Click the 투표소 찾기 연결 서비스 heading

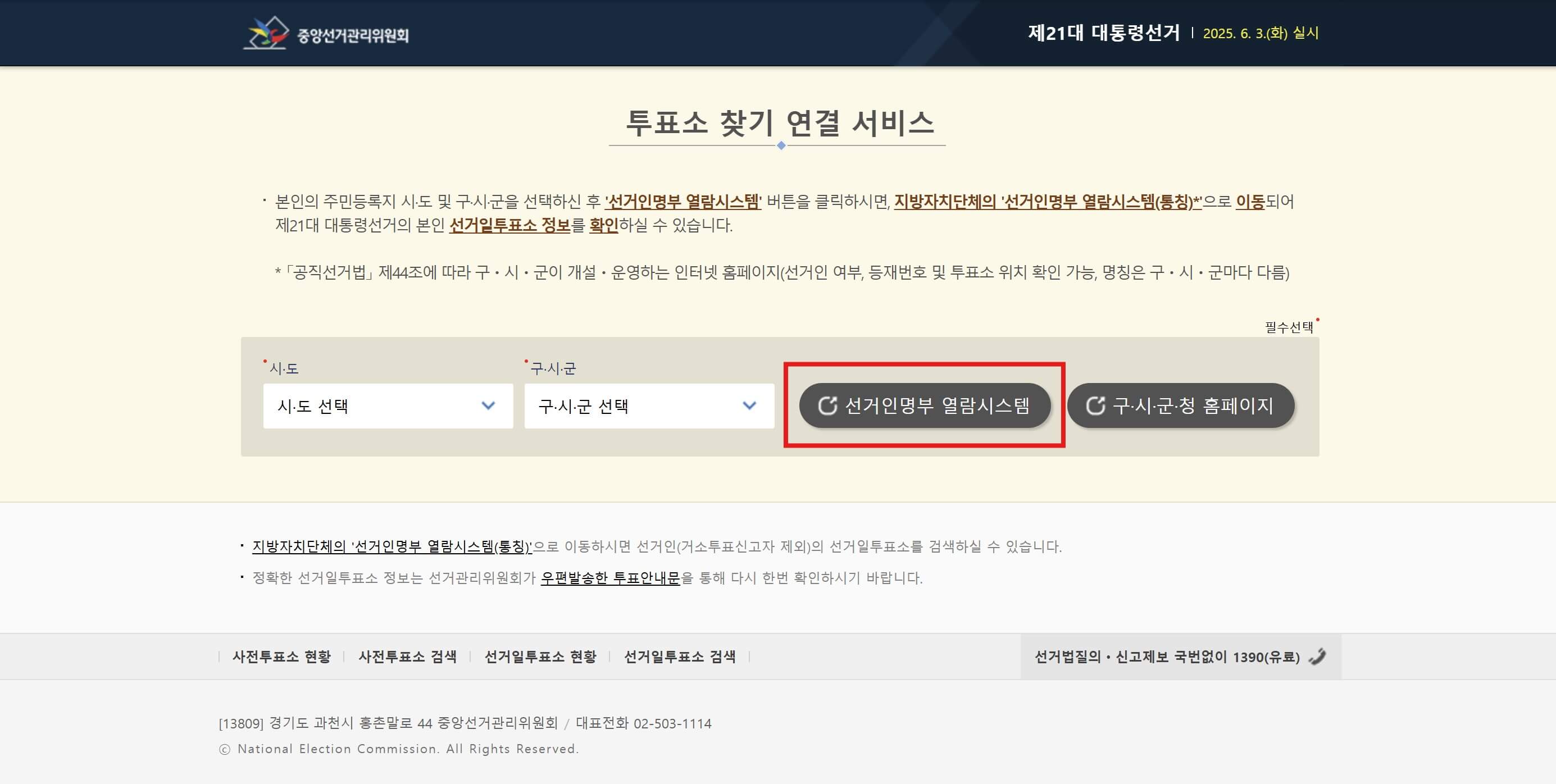click(779, 122)
